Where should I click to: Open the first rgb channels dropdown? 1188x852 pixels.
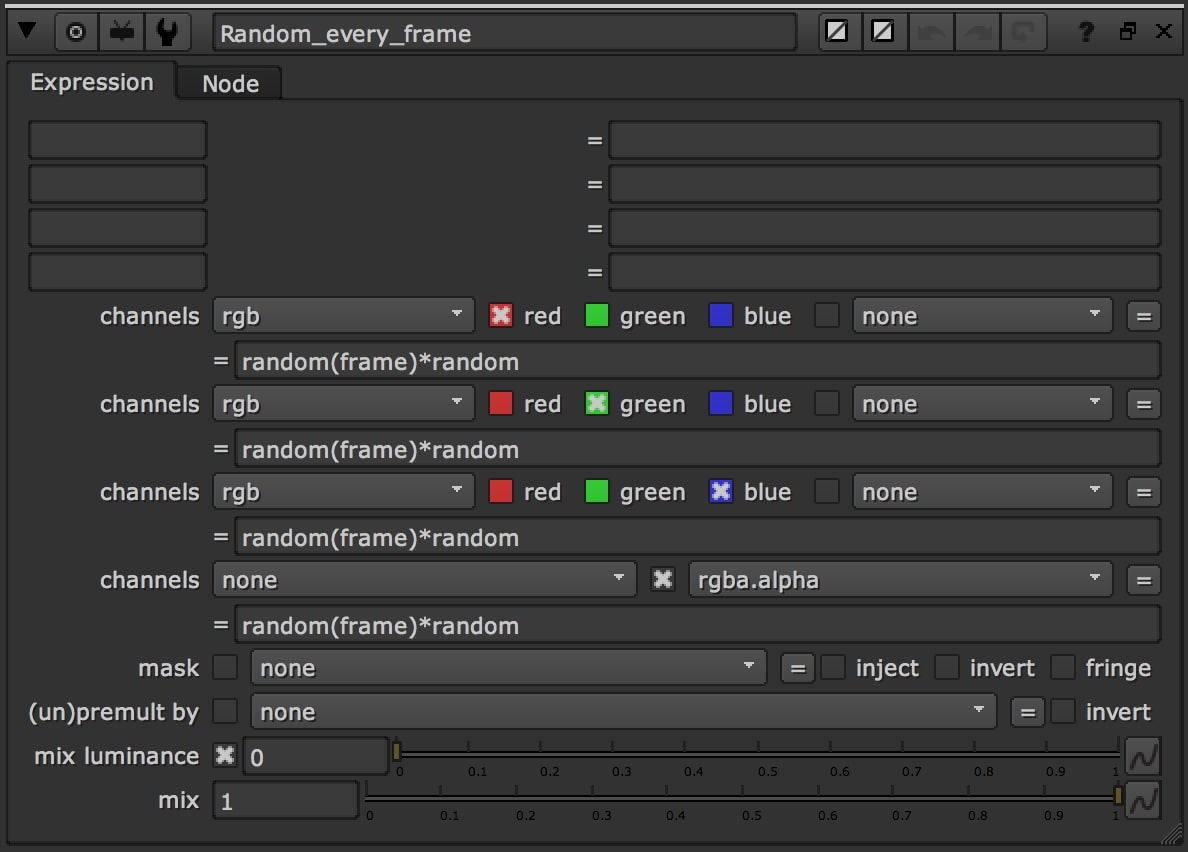[x=343, y=315]
